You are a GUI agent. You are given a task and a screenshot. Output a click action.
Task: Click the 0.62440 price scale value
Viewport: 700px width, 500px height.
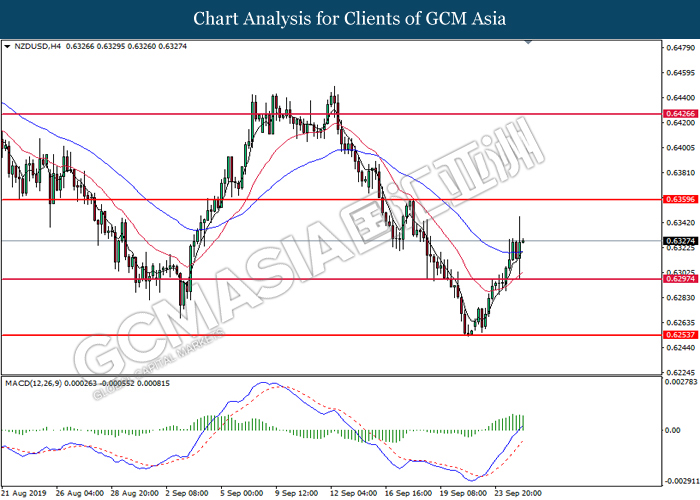(680, 347)
